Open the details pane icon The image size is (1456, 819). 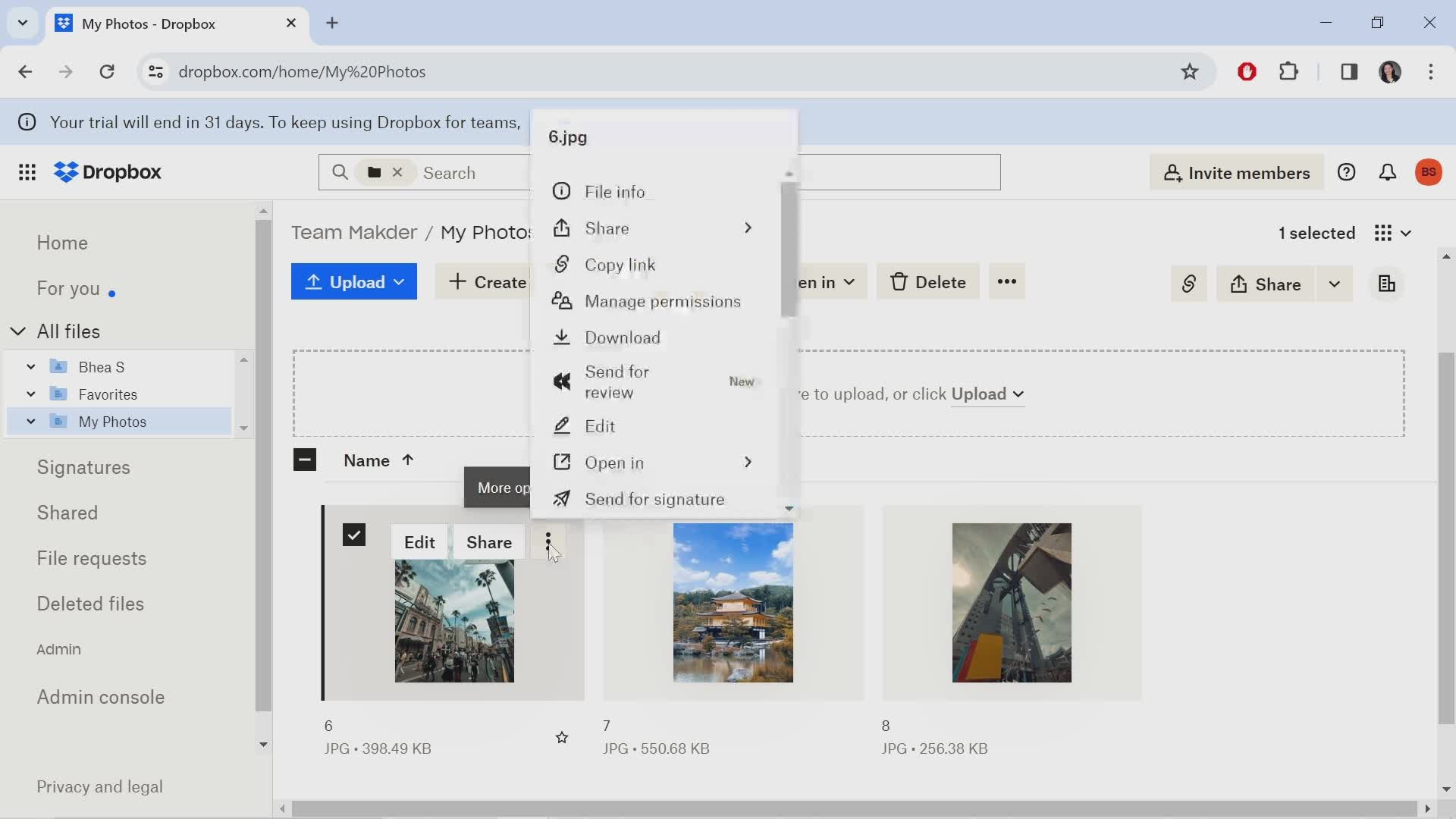tap(1387, 284)
